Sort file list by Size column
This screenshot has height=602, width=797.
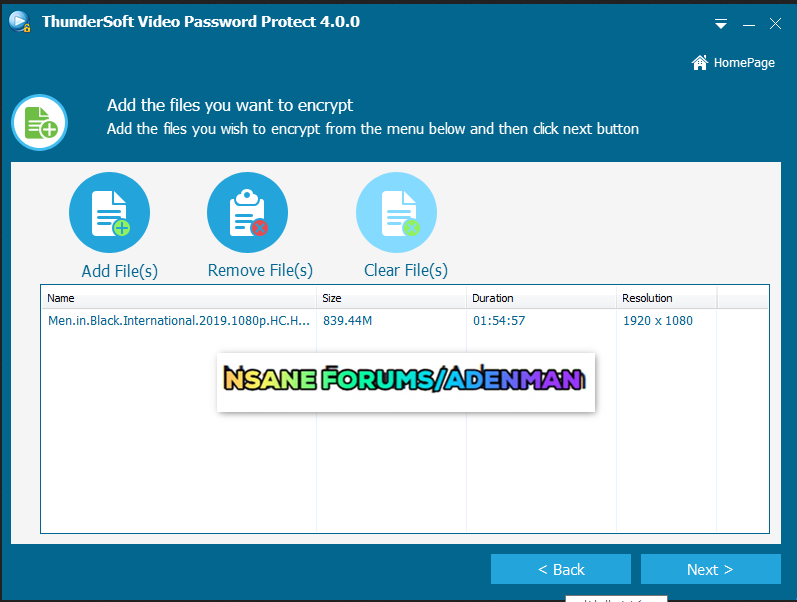[x=391, y=298]
